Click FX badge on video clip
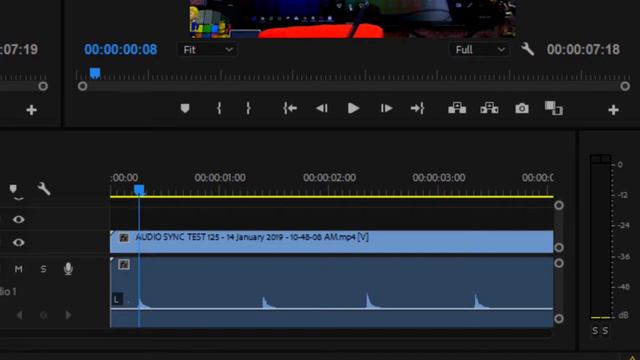The image size is (640, 360). [124, 238]
